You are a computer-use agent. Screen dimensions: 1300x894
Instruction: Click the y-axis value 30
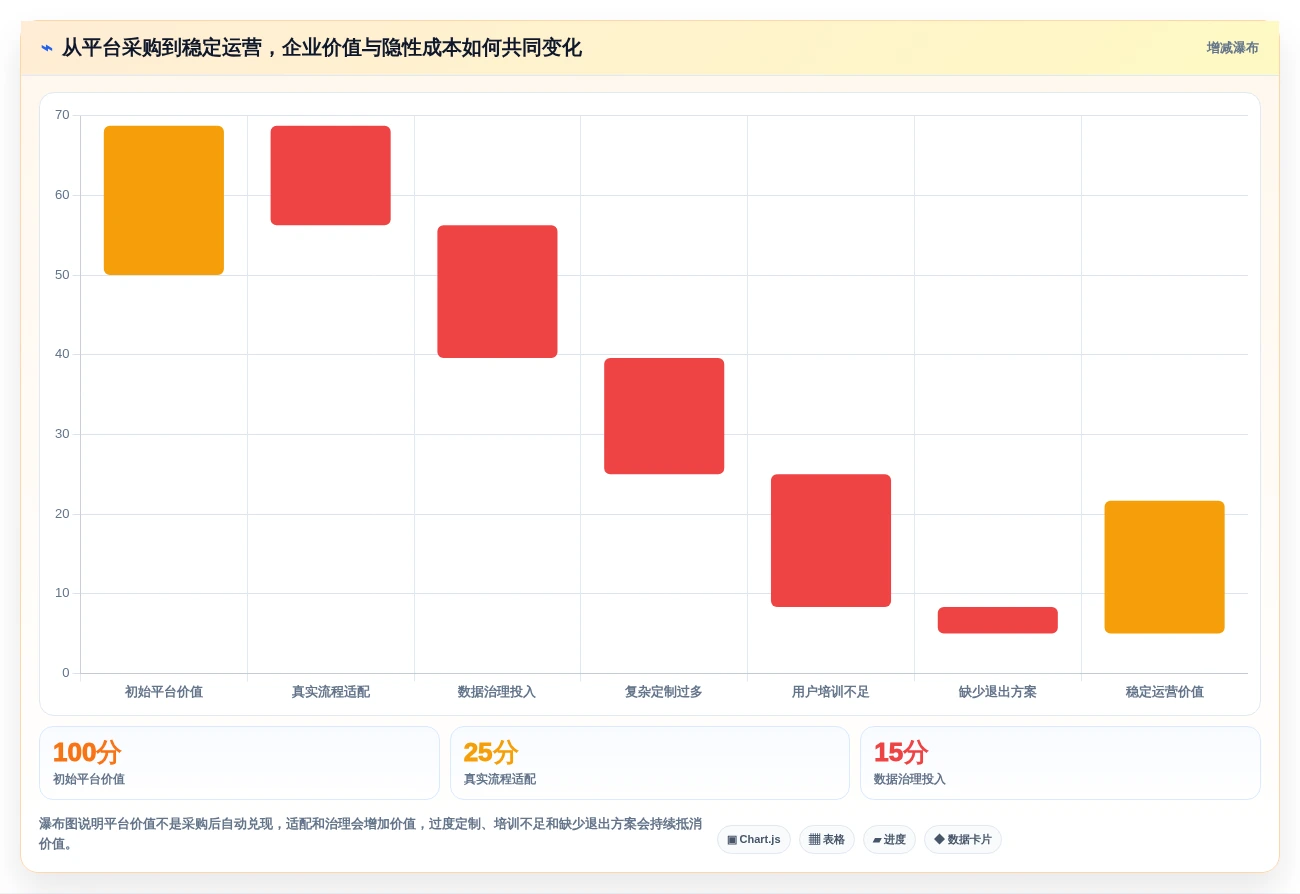pyautogui.click(x=62, y=434)
